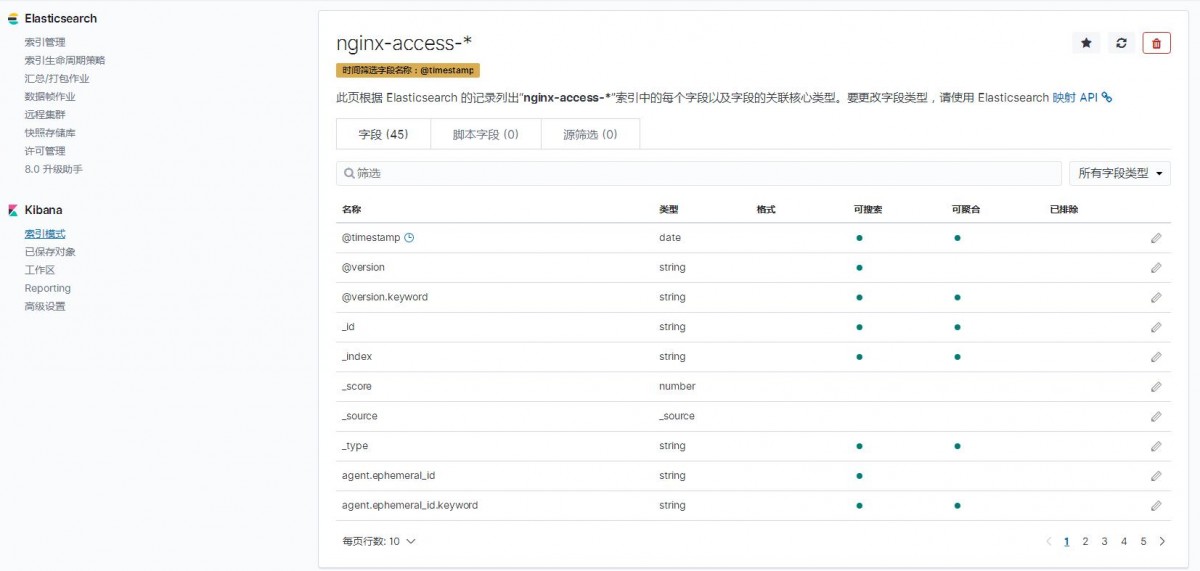Viewport: 1200px width, 571px height.
Task: Edit the @timestamp field pencil icon
Action: pos(1156,238)
